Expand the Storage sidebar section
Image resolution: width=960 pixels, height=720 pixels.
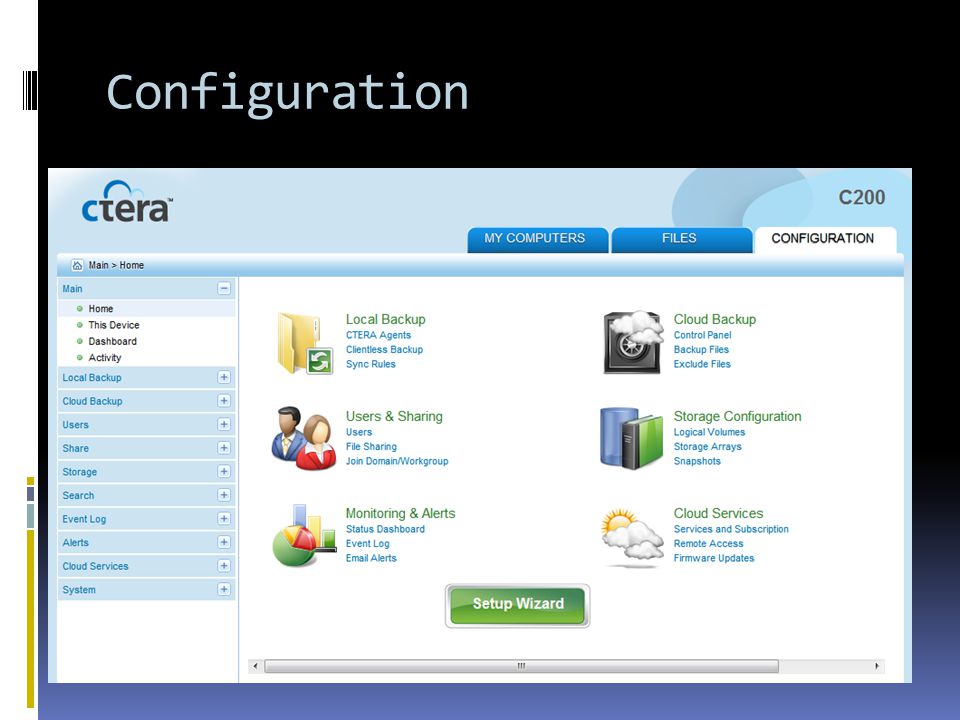point(224,471)
